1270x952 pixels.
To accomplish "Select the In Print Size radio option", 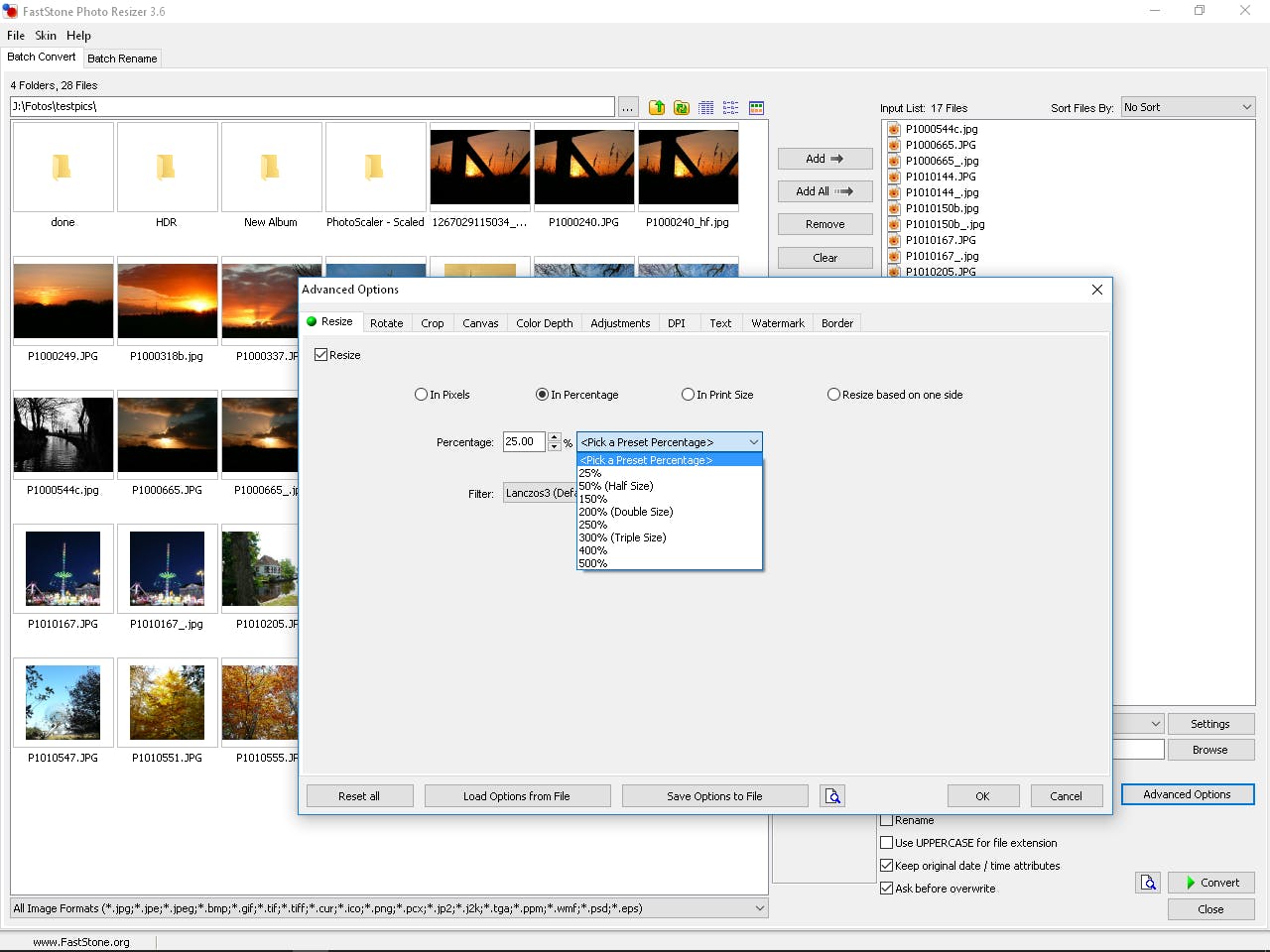I will point(688,395).
